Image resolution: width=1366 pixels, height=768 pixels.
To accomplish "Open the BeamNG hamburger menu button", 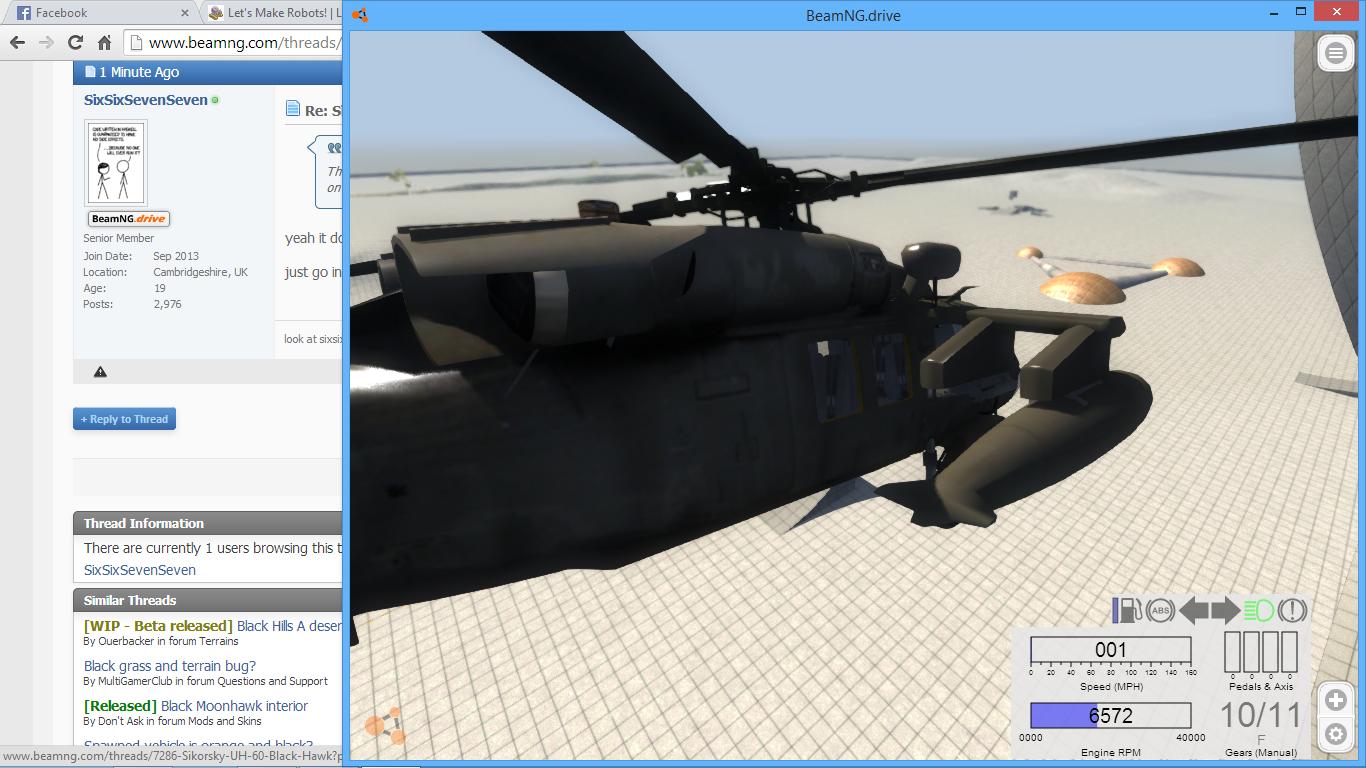I will [1335, 53].
